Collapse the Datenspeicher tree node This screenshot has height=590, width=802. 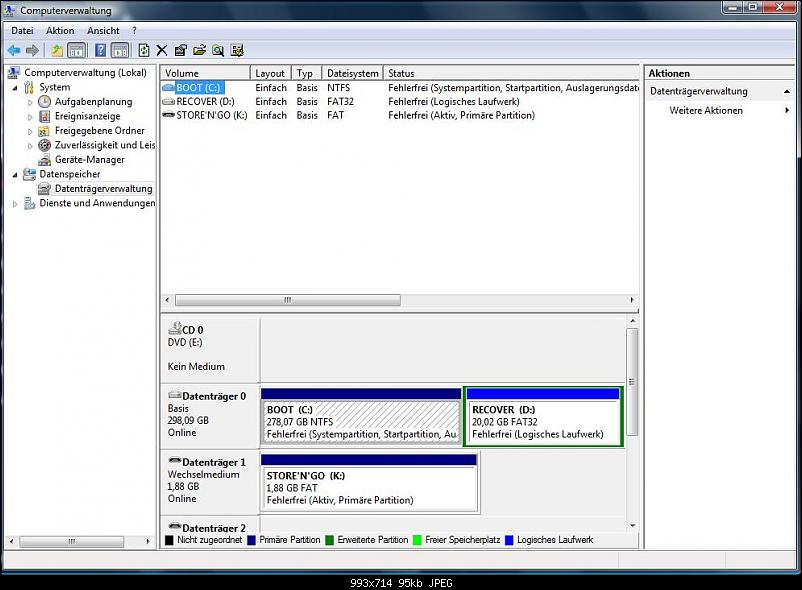(x=15, y=175)
